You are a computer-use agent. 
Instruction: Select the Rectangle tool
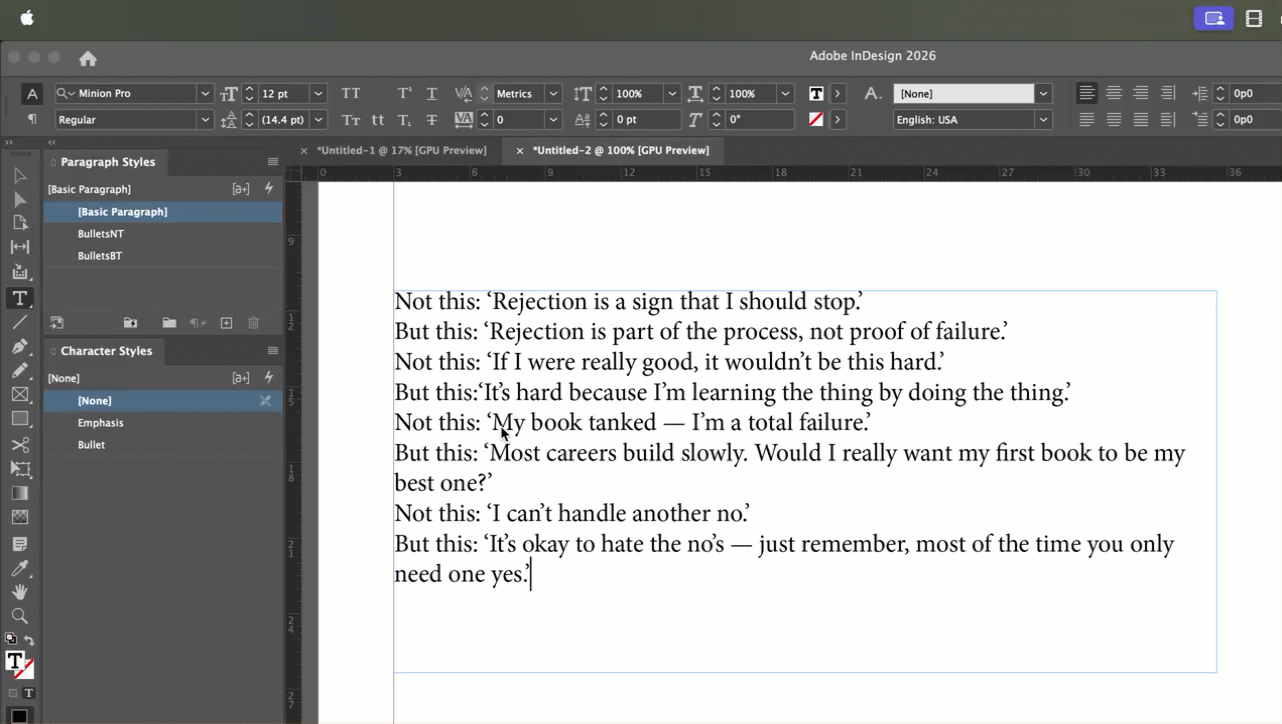[19, 419]
